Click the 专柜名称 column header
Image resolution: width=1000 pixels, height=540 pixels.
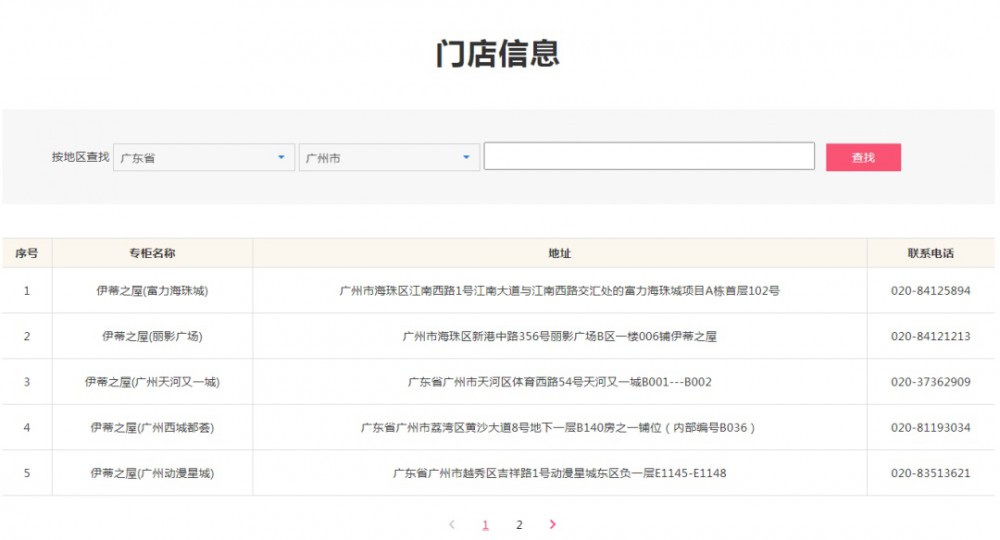(x=152, y=253)
